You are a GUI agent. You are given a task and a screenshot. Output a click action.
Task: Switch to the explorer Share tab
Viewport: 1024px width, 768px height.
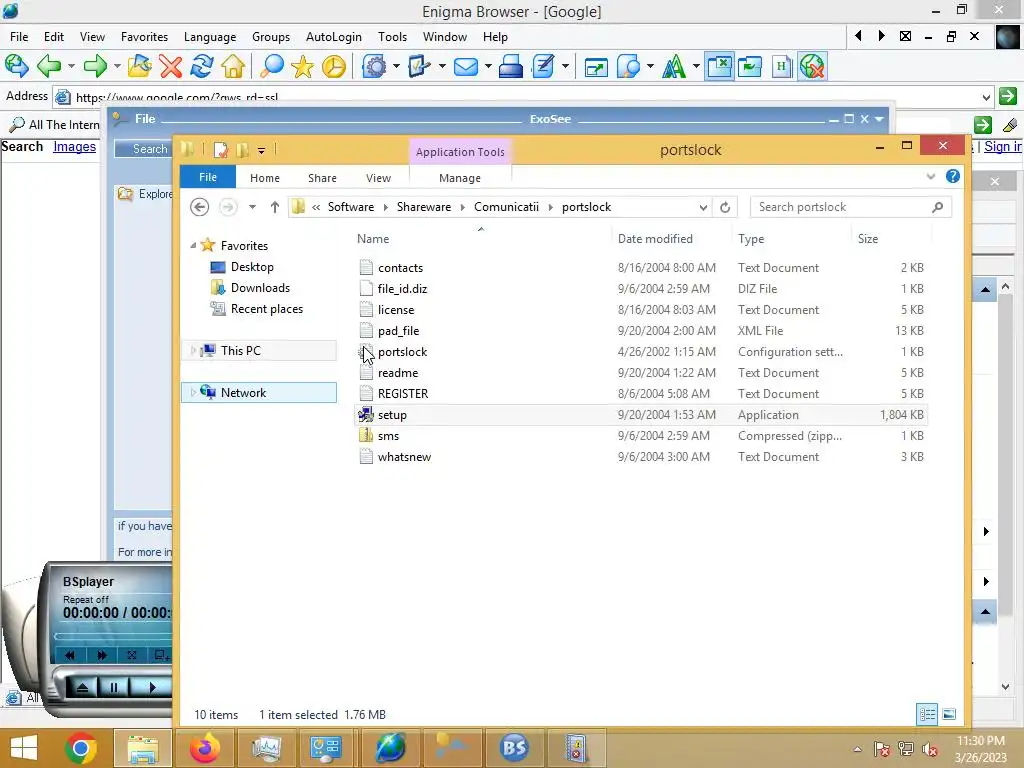tap(322, 178)
